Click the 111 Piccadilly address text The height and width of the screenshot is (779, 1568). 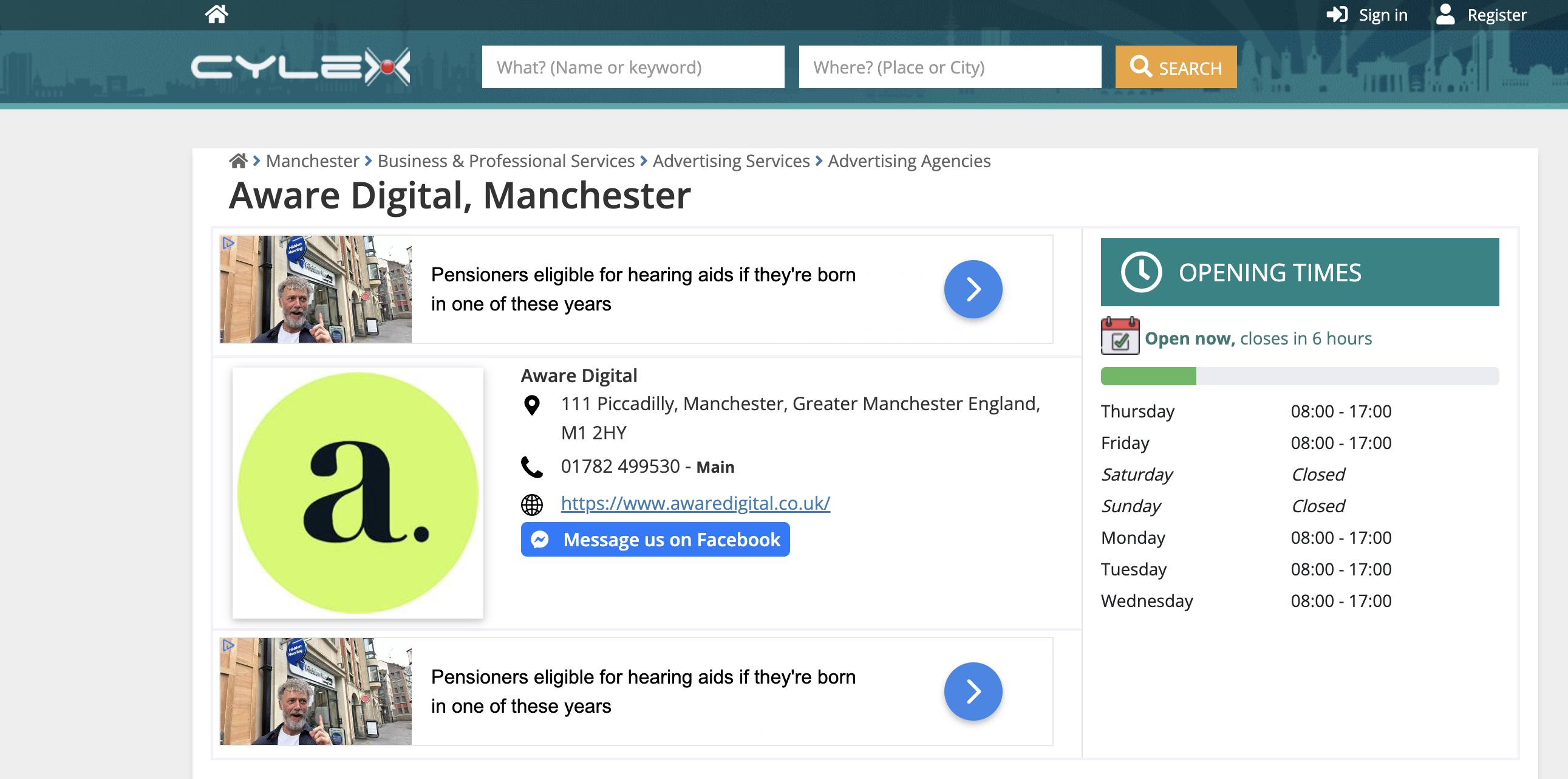[x=800, y=418]
